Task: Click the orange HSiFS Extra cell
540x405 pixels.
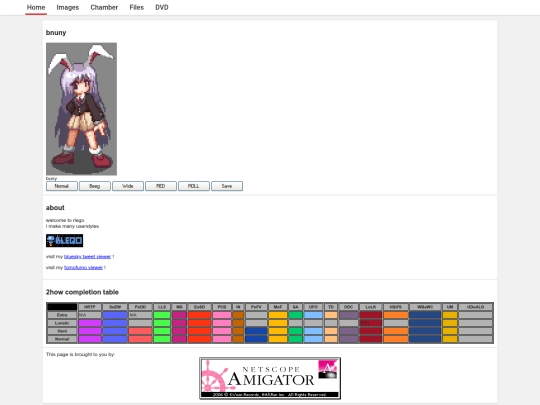Action: click(x=396, y=315)
